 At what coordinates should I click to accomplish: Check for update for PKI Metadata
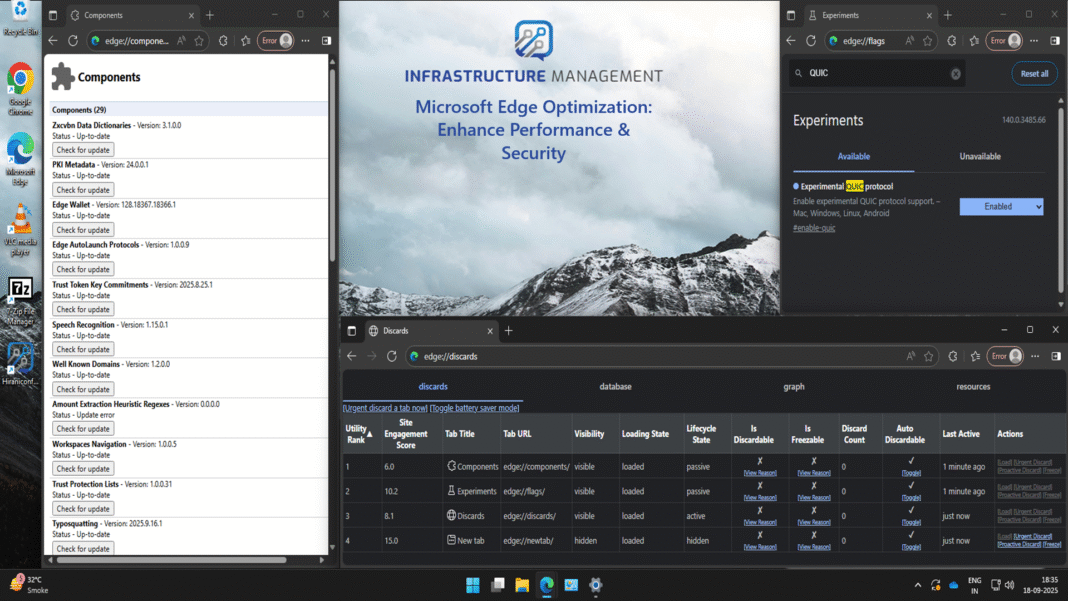coord(83,189)
